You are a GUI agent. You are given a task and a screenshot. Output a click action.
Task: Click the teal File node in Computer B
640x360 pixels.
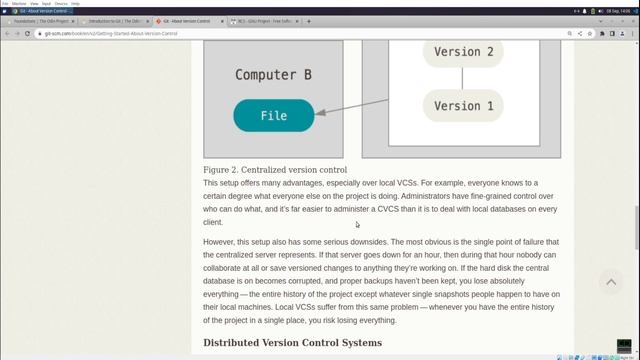[x=274, y=116]
